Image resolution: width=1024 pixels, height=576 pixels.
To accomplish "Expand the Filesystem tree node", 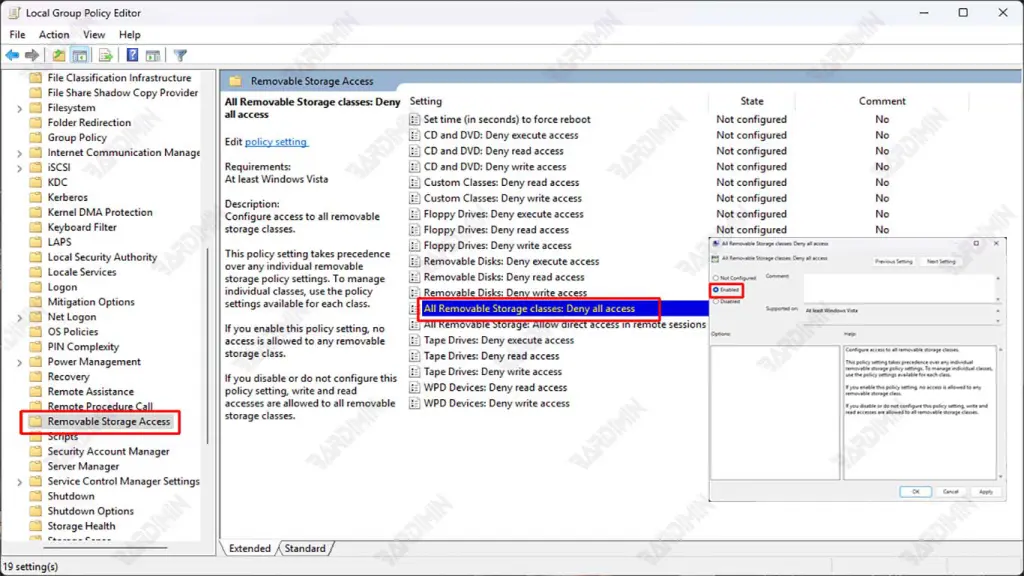I will coord(20,108).
